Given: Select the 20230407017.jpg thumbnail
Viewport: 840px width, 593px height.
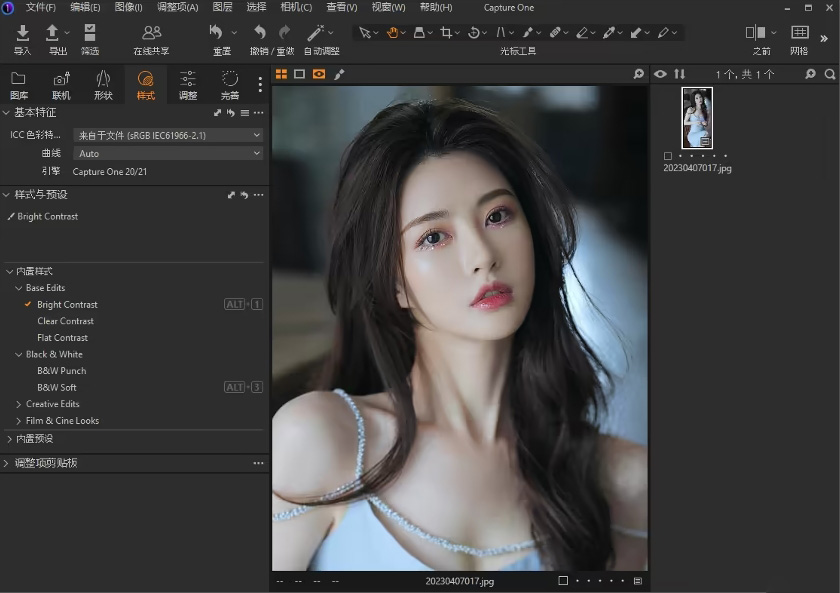Looking at the screenshot, I should 697,118.
